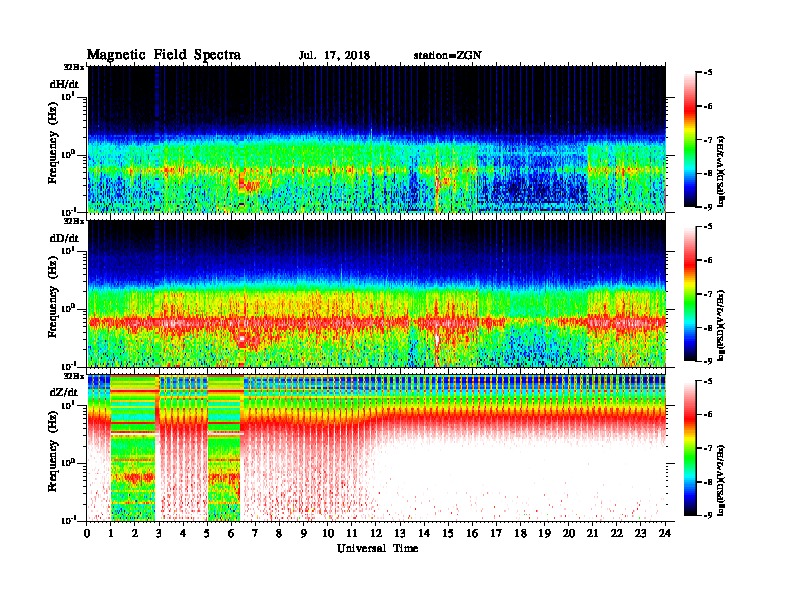
Task: Click hour tick label "20" on time axis
Action: coord(569,533)
